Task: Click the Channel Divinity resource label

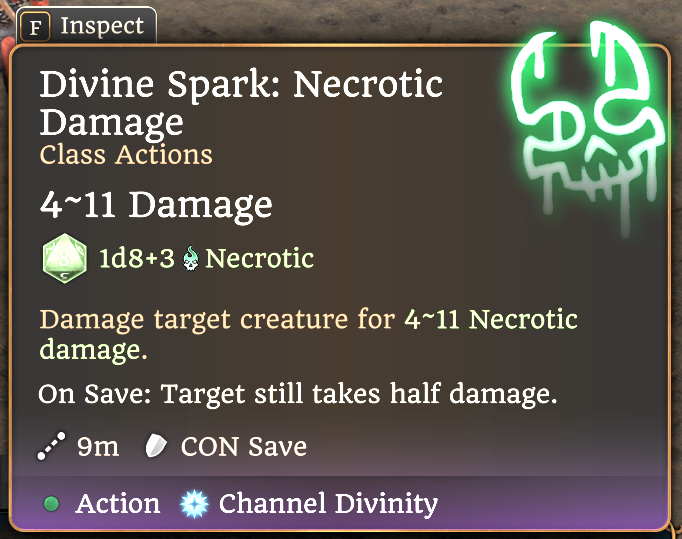Action: [x=328, y=504]
